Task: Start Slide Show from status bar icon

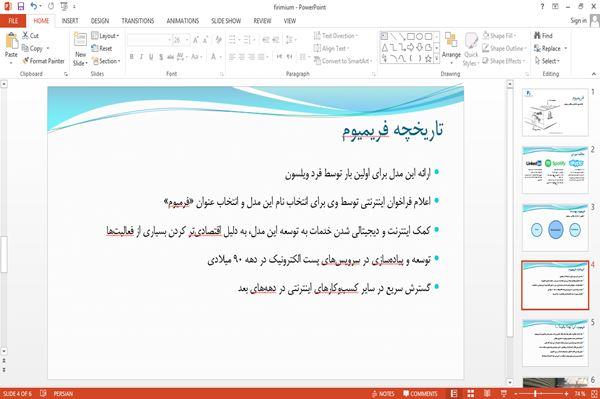Action: coord(504,393)
